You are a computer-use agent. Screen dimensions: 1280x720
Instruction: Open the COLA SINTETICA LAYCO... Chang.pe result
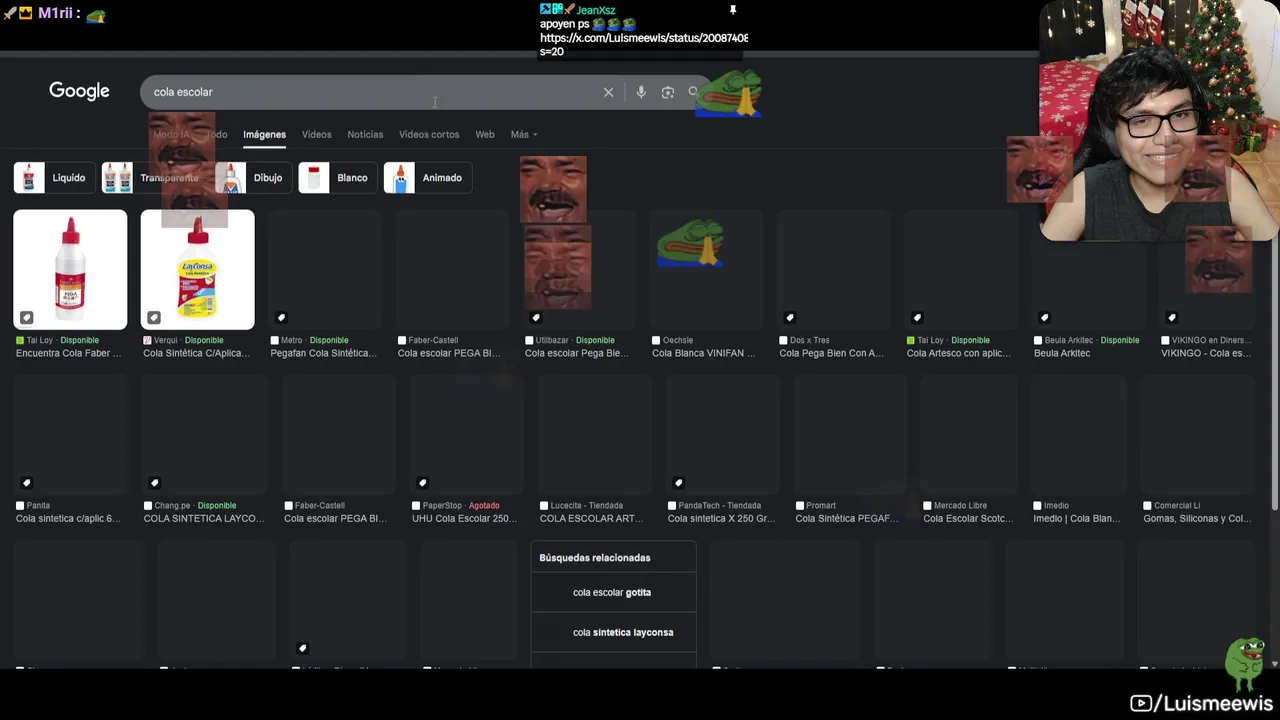(x=204, y=518)
